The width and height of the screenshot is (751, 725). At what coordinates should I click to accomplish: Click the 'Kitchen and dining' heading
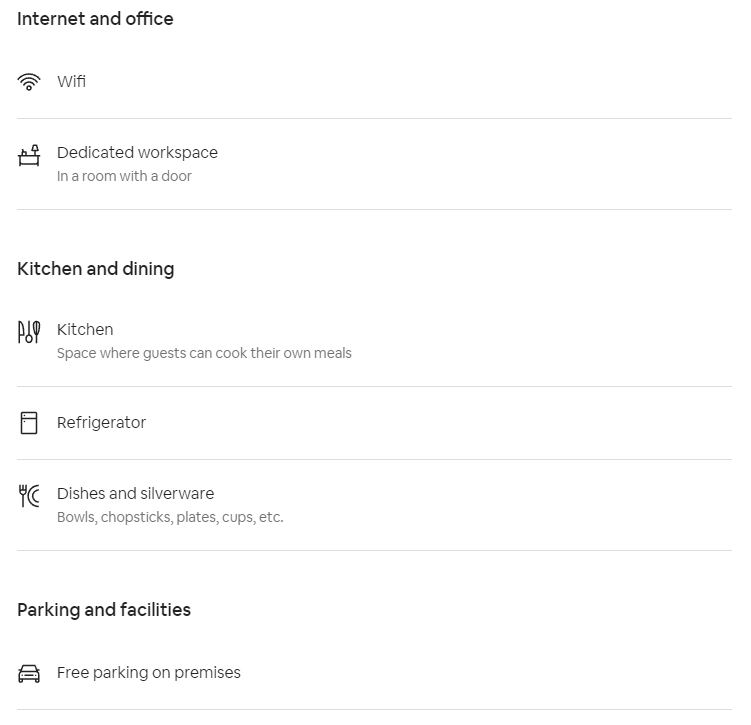[95, 269]
